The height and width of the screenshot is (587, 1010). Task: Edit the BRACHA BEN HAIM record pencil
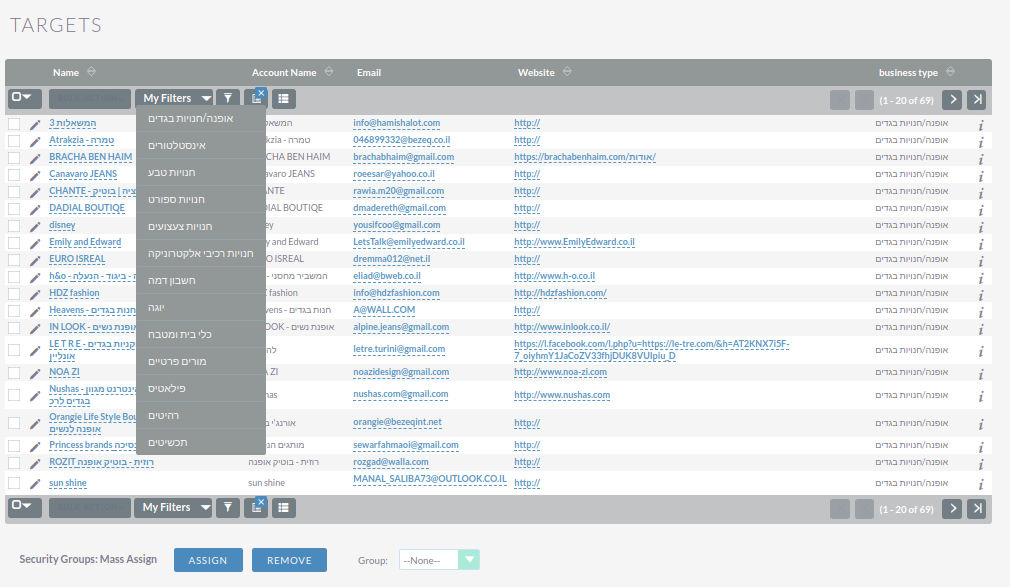tap(35, 159)
